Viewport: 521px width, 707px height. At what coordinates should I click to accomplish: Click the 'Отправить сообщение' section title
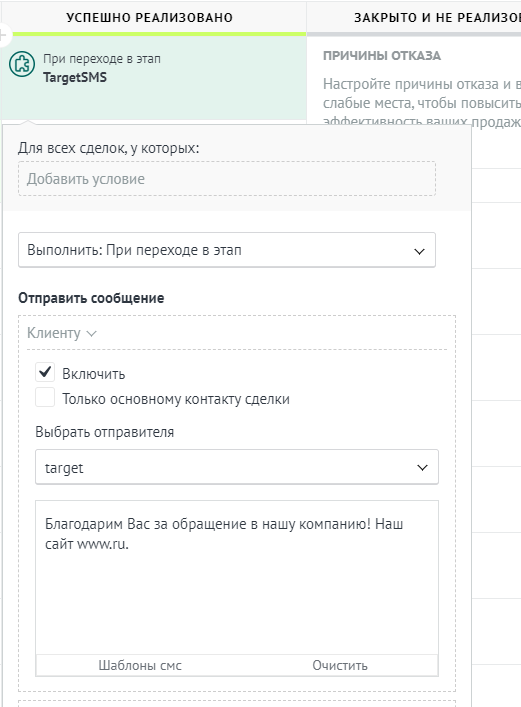(91, 298)
